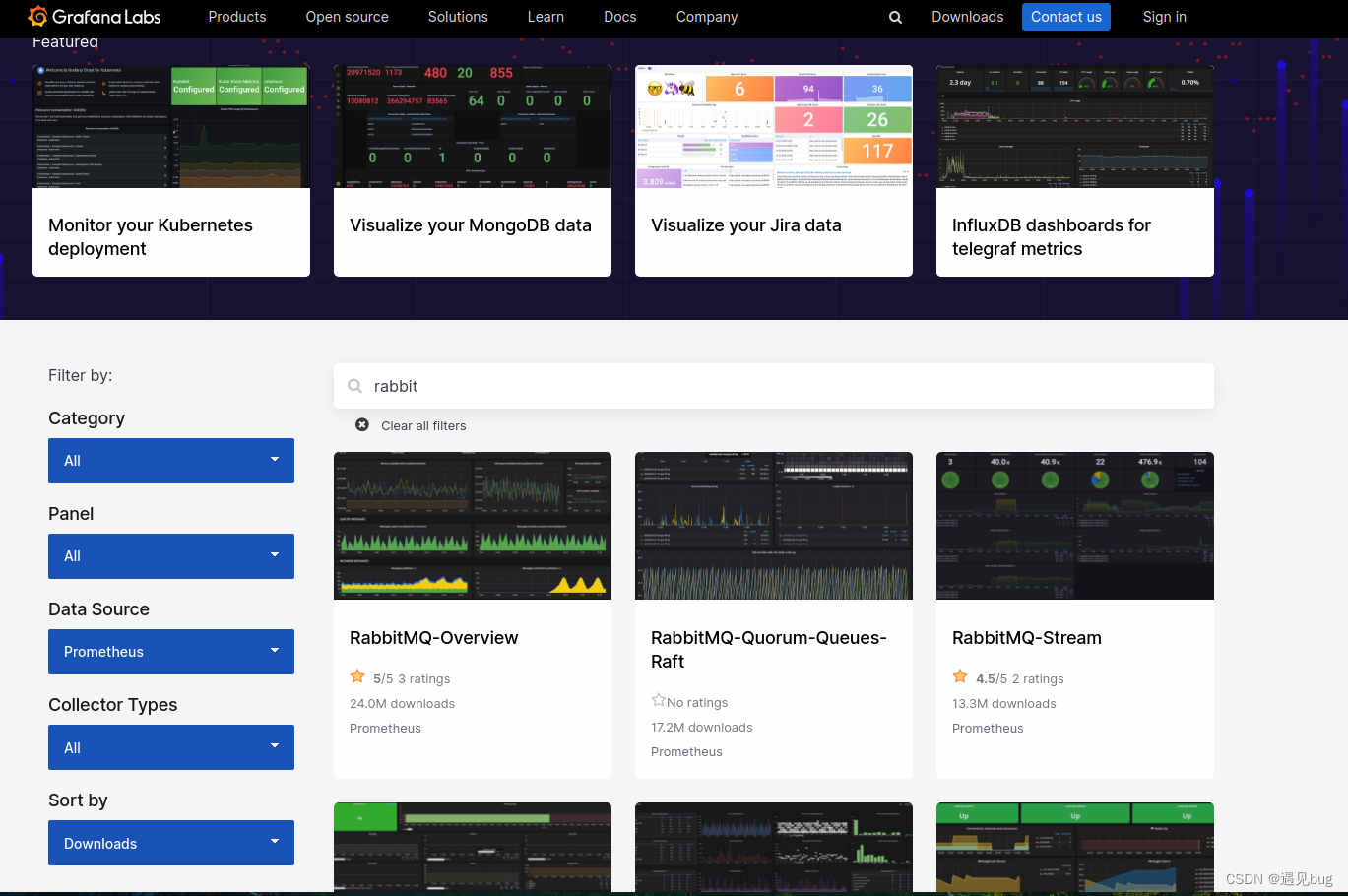Open Monitor your Kubernetes deployment card
This screenshot has width=1348, height=896.
171,170
